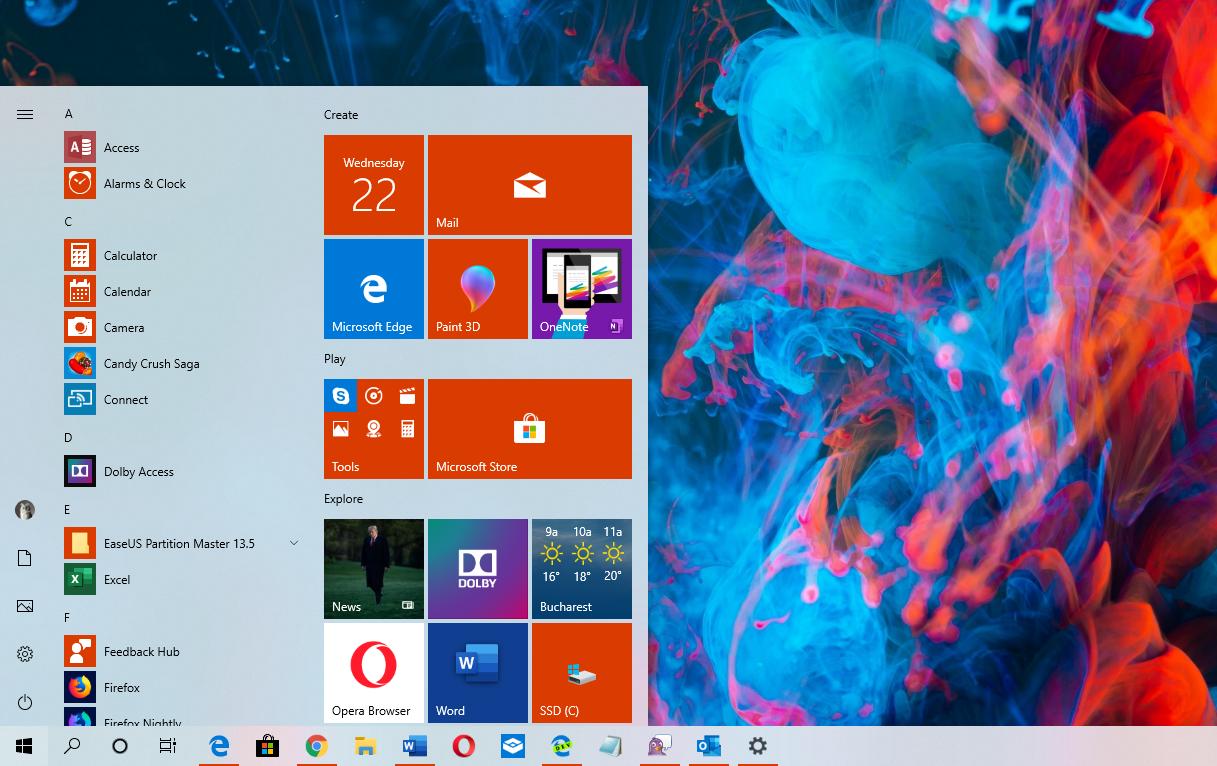Jump to letters via the A header
1217x766 pixels.
point(69,114)
